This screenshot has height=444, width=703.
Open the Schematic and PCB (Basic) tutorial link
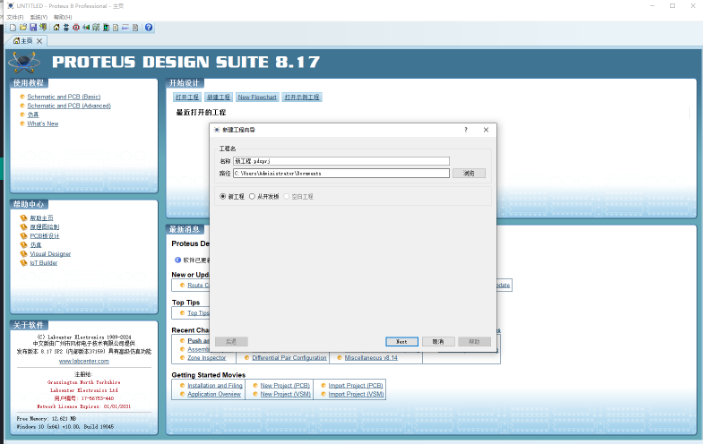tap(63, 97)
